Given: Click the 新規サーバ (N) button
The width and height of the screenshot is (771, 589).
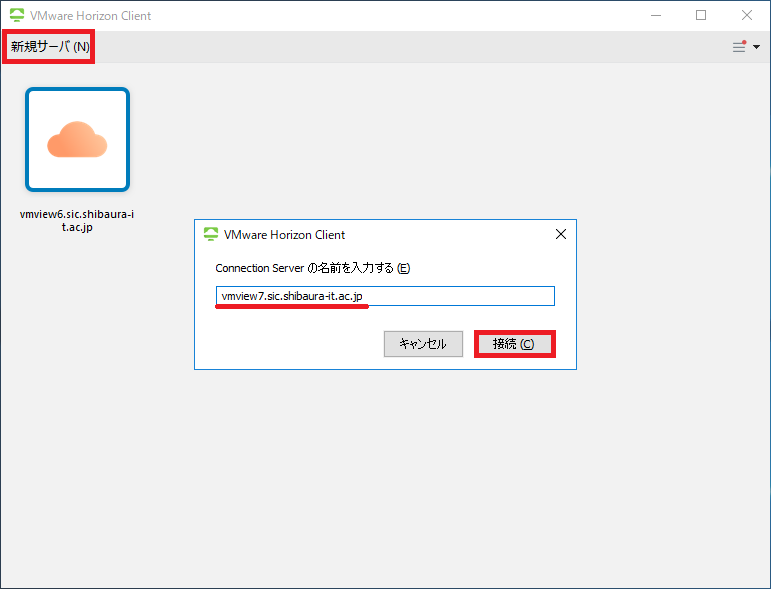Looking at the screenshot, I should coord(49,47).
